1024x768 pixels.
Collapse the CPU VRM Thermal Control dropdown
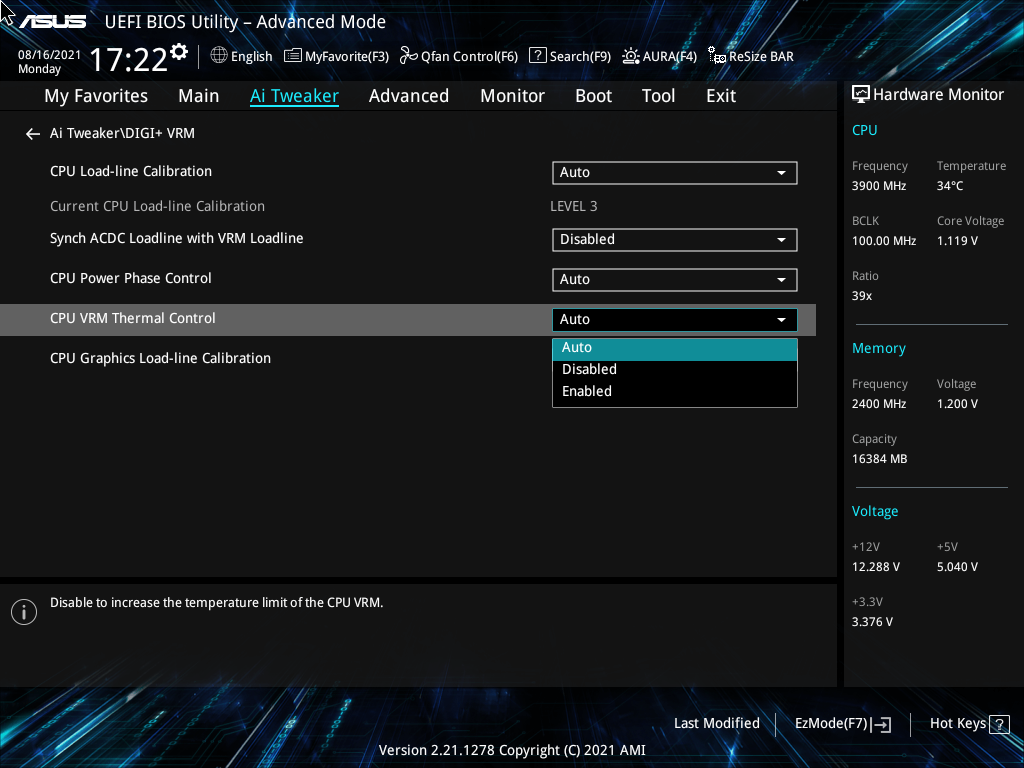[x=675, y=319]
